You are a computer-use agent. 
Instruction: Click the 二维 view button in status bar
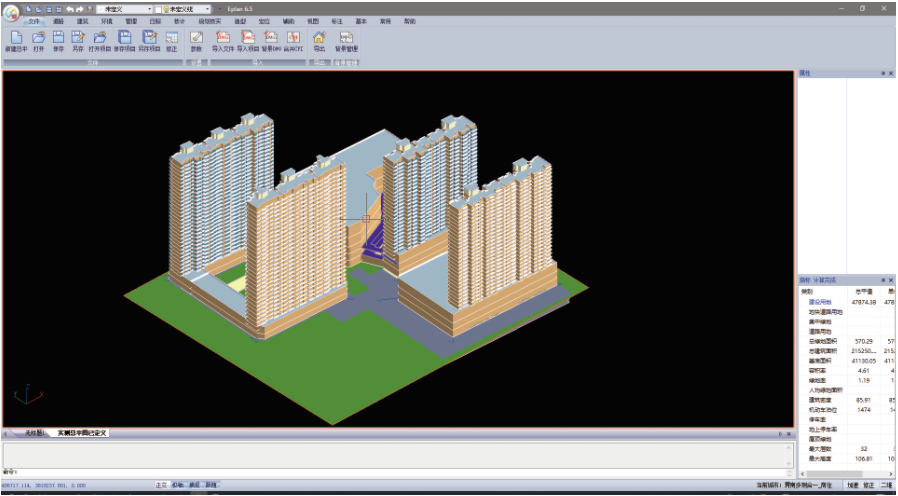885,485
